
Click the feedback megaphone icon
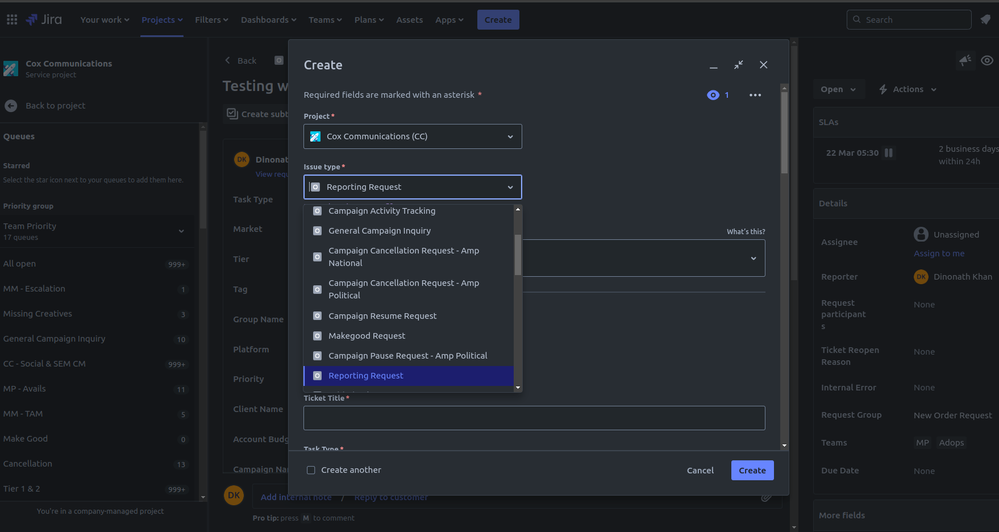tap(965, 61)
